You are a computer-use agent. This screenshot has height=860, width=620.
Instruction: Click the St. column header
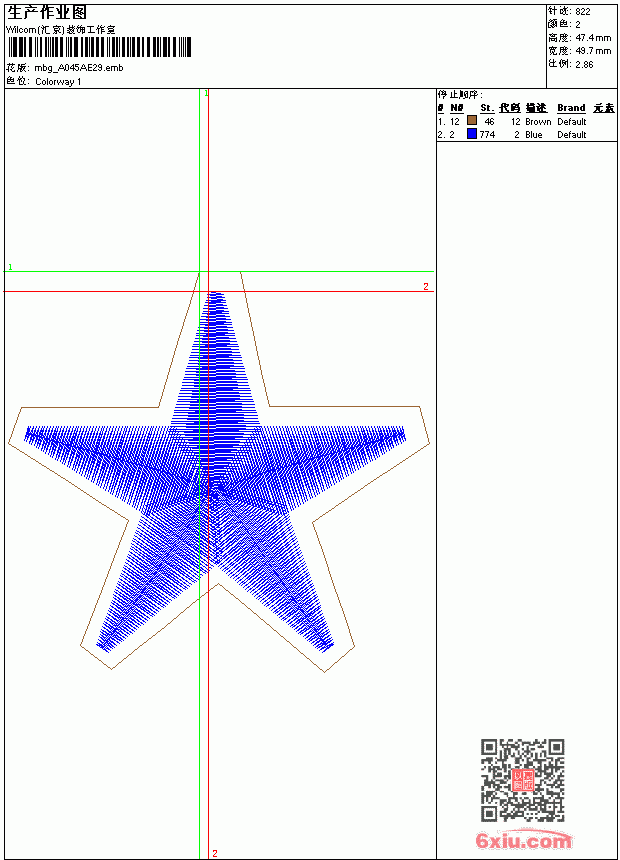(x=487, y=108)
